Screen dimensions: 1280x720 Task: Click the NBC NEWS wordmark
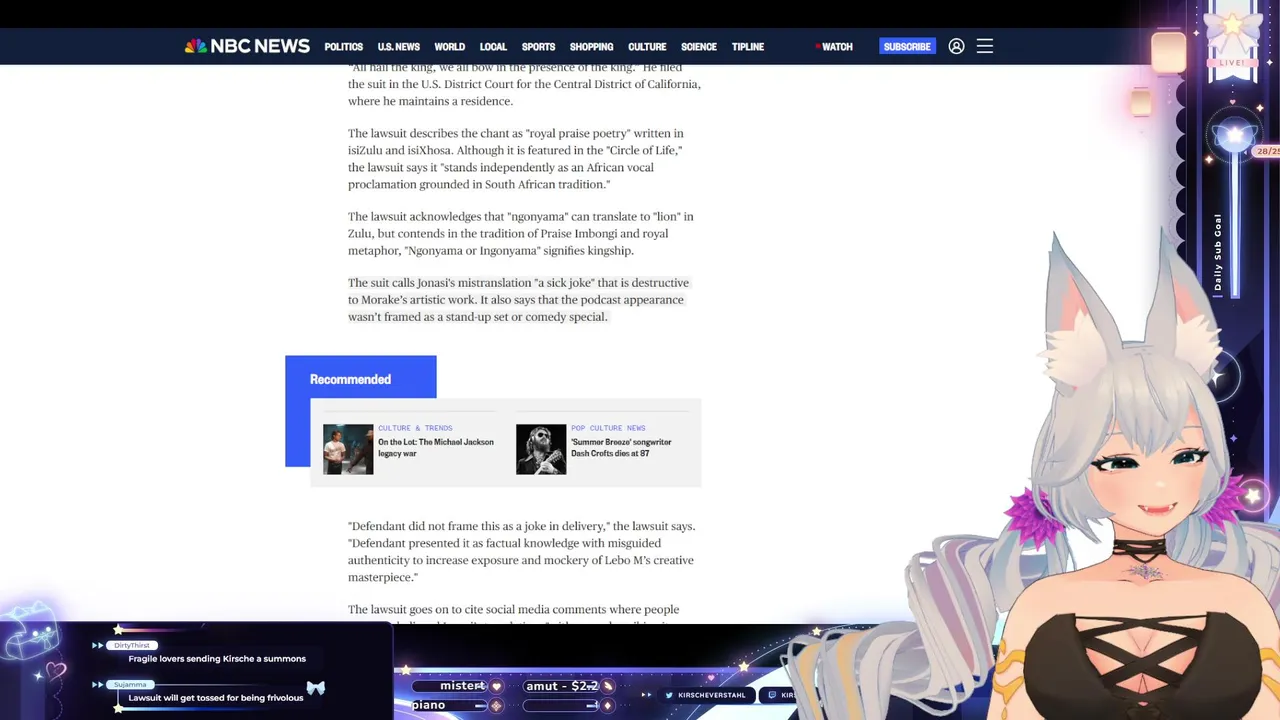260,46
